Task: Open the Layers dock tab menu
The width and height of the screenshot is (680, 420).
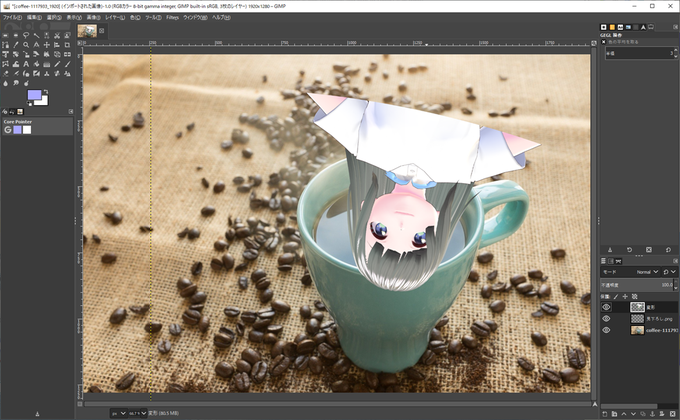Action: click(x=675, y=261)
